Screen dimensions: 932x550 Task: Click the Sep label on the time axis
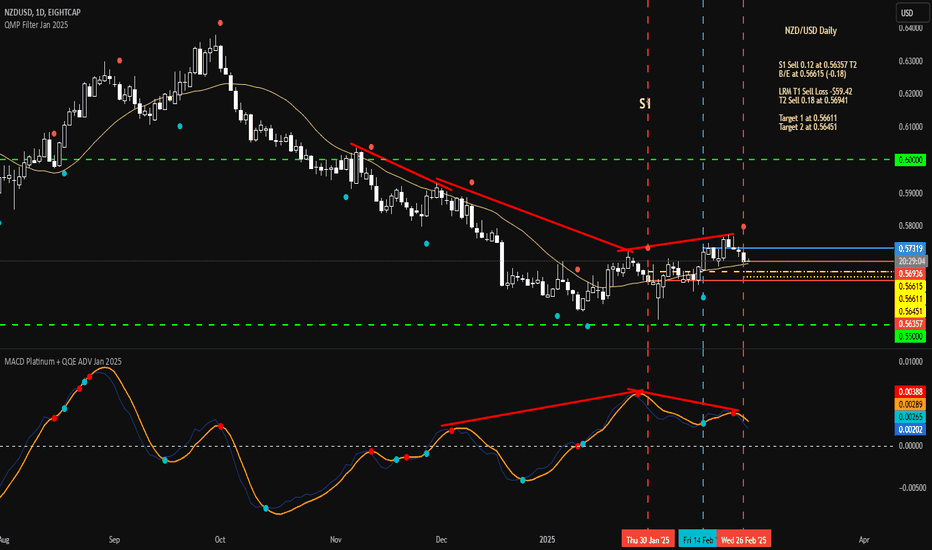114,540
